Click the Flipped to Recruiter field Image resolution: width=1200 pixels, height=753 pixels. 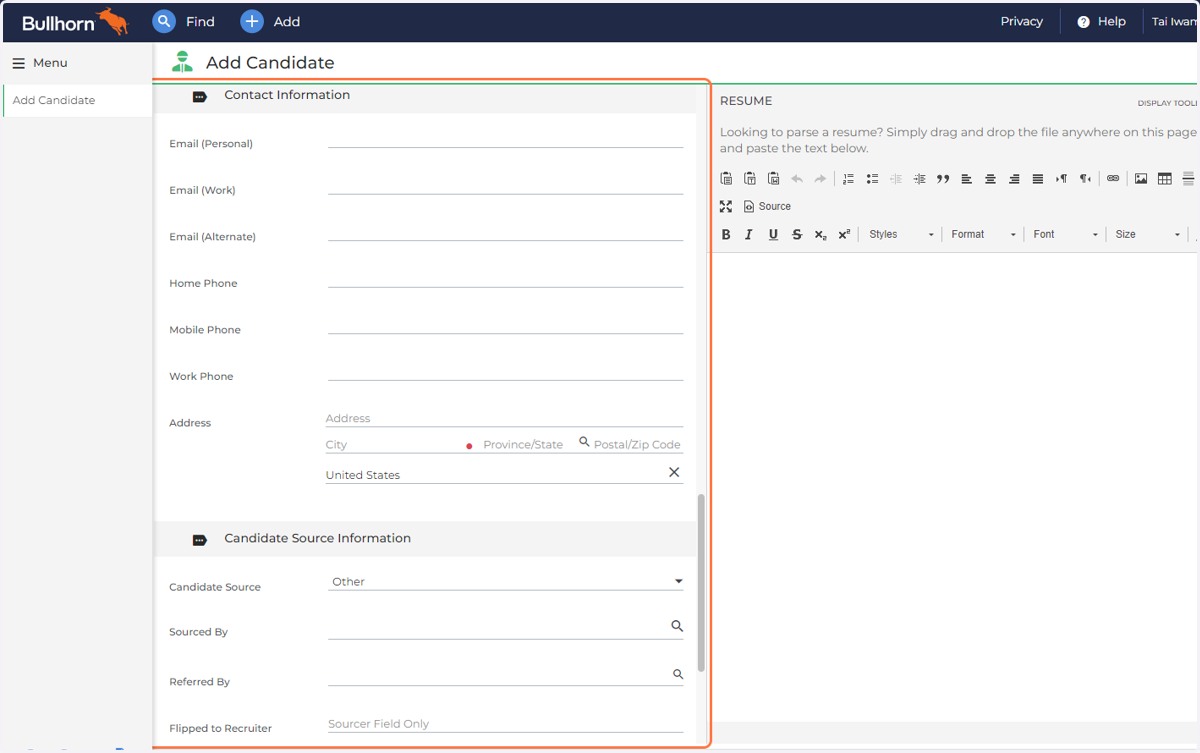coord(506,723)
